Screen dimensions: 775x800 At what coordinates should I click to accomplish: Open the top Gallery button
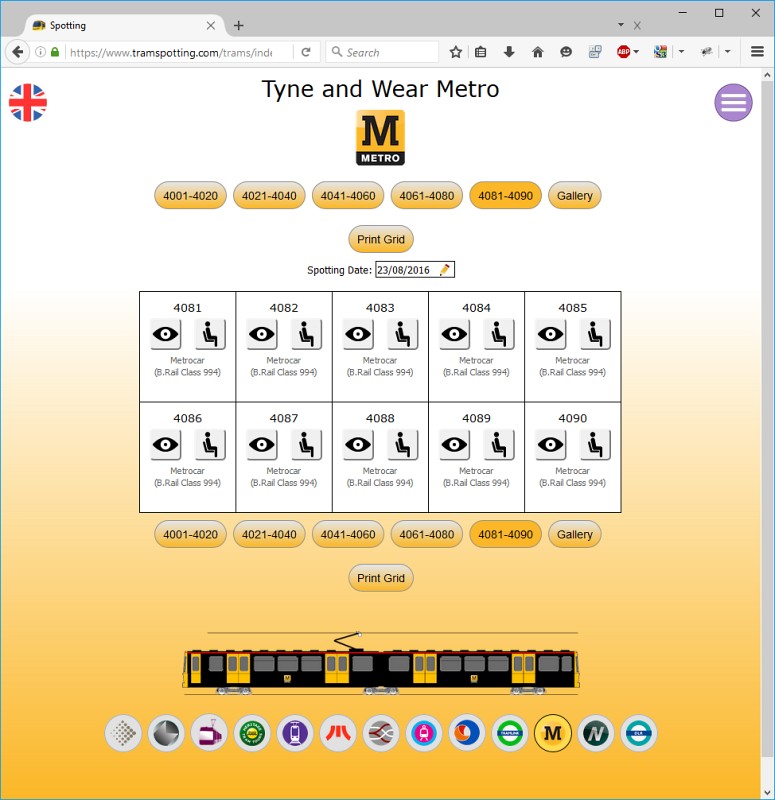tap(574, 195)
